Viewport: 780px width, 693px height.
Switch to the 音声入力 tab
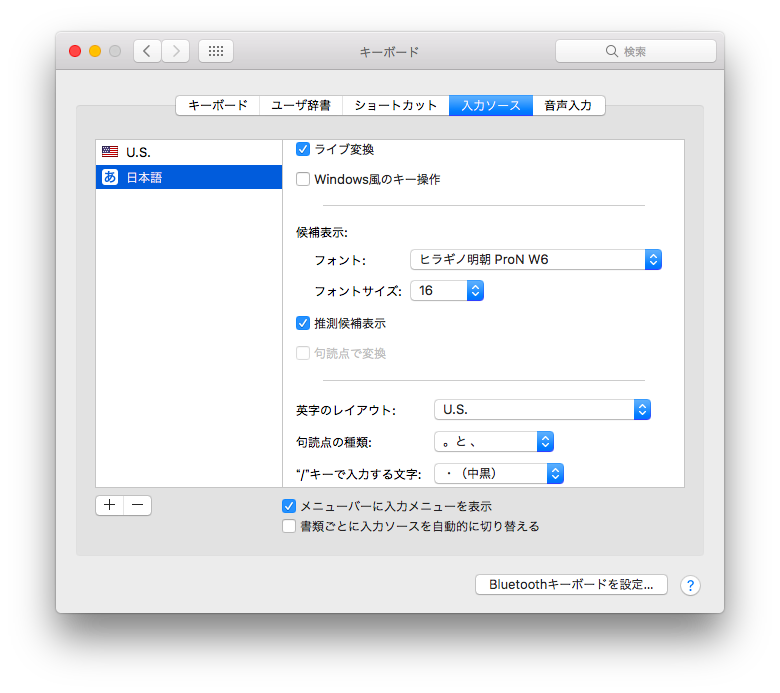click(x=569, y=105)
